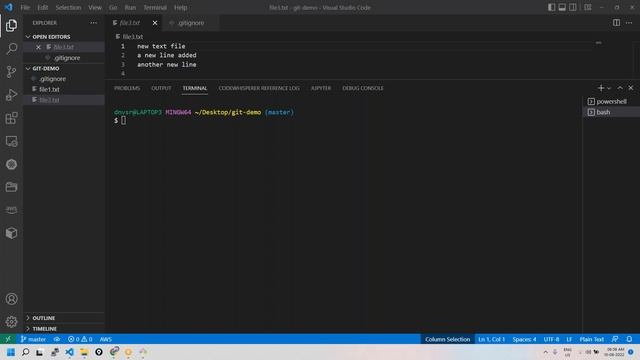Toggle the secondary side bar layout icon
Image resolution: width=640 pixels, height=360 pixels.
pos(573,7)
